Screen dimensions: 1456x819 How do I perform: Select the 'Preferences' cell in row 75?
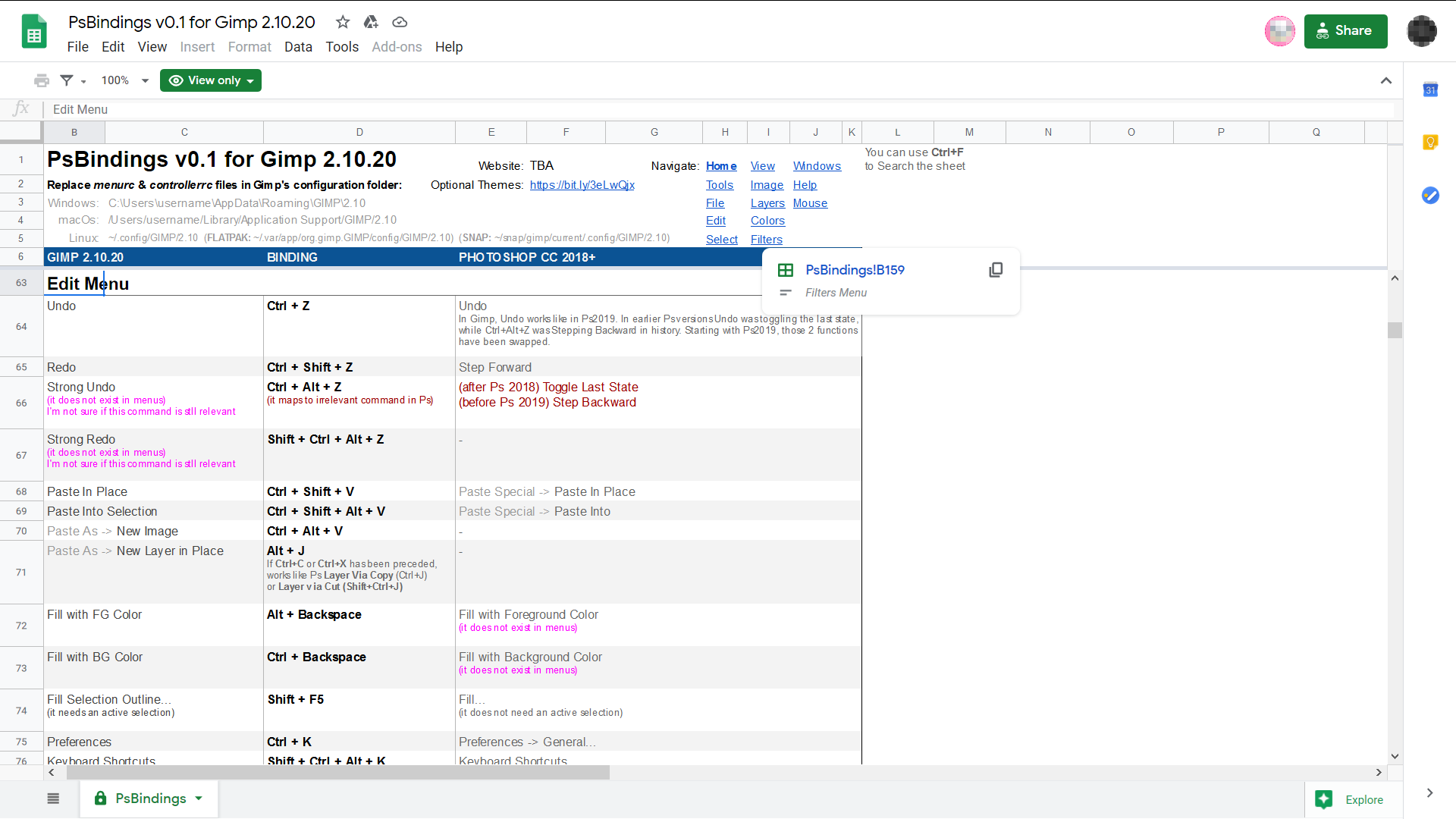153,742
